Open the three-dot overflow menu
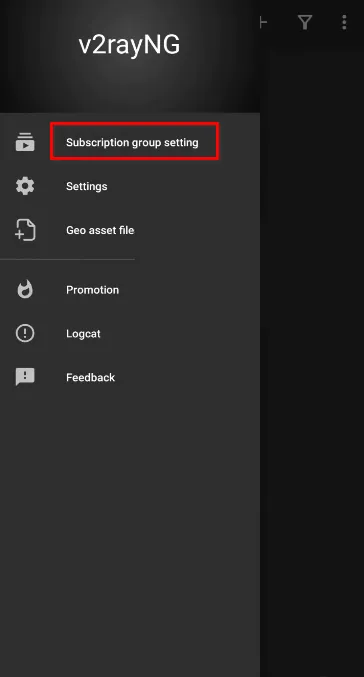 (x=344, y=22)
